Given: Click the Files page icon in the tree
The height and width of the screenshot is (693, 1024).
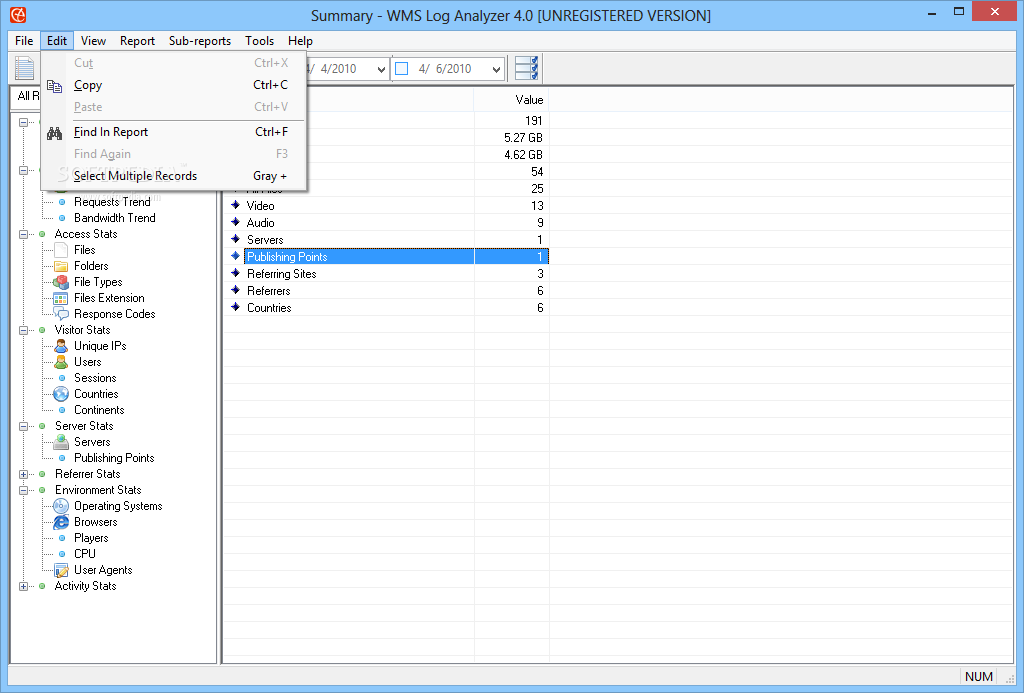Looking at the screenshot, I should point(61,250).
